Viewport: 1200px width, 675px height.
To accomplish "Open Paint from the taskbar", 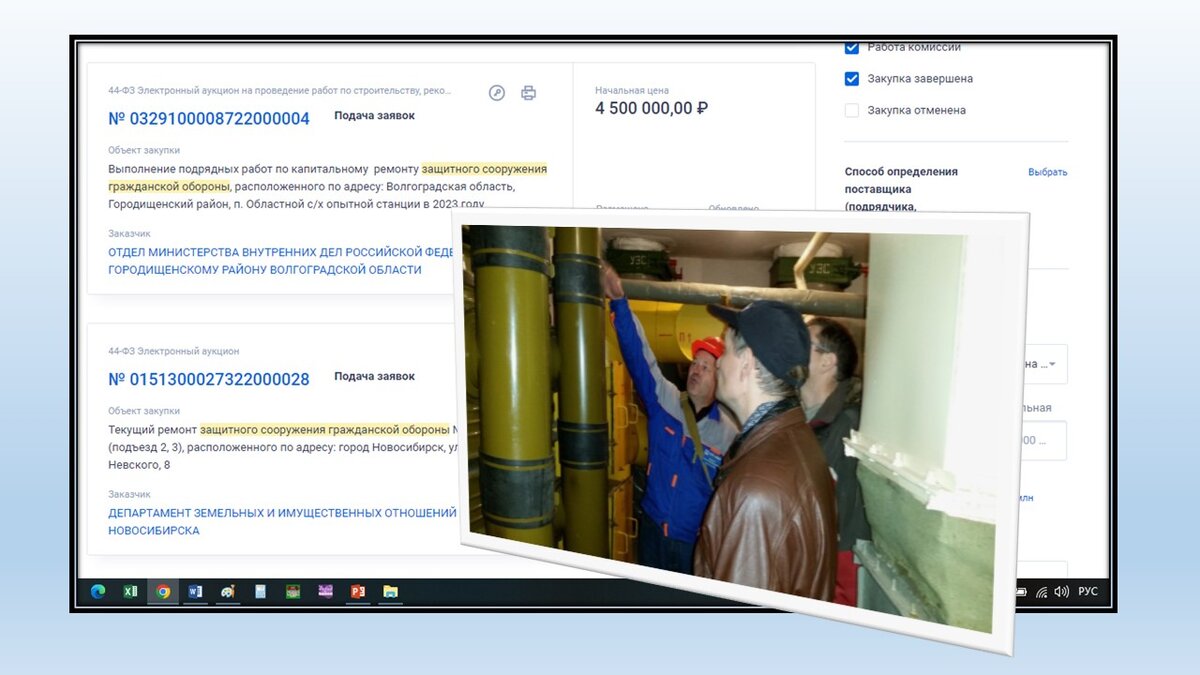I will (x=227, y=591).
